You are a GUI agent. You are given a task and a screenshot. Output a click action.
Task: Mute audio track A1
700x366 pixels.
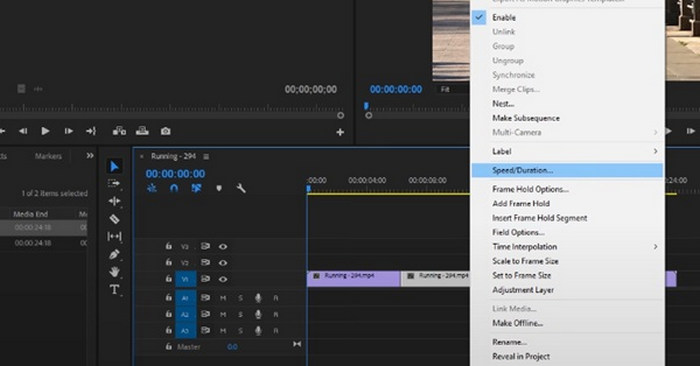point(223,298)
